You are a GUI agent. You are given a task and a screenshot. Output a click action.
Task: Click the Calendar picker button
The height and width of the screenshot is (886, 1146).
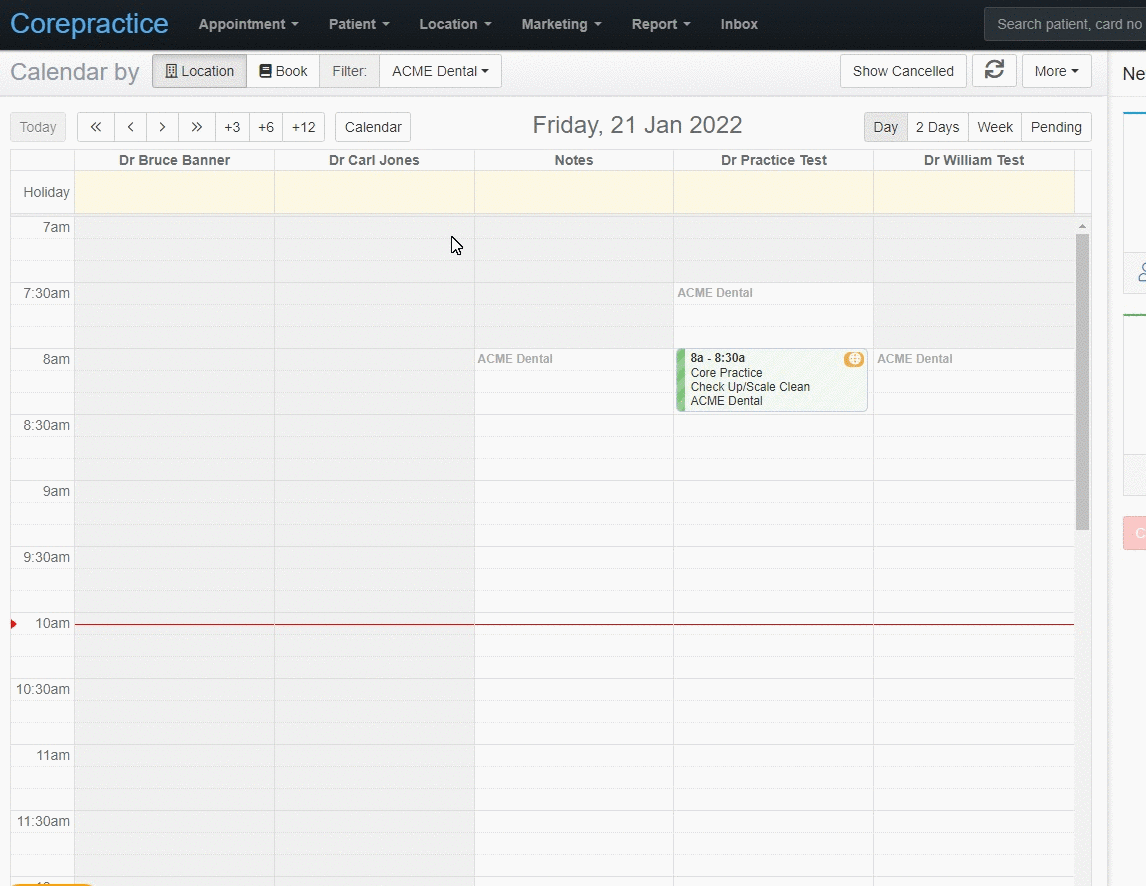pyautogui.click(x=373, y=127)
